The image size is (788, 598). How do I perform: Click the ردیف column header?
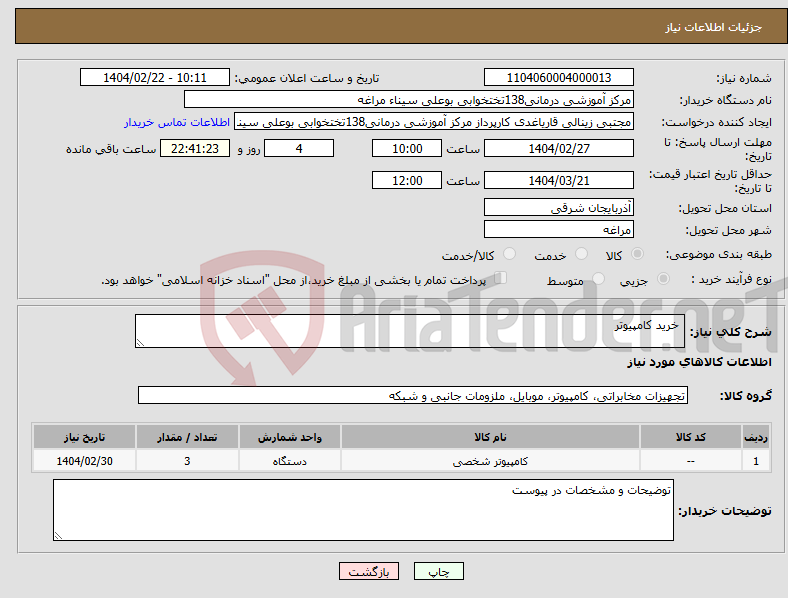756,437
